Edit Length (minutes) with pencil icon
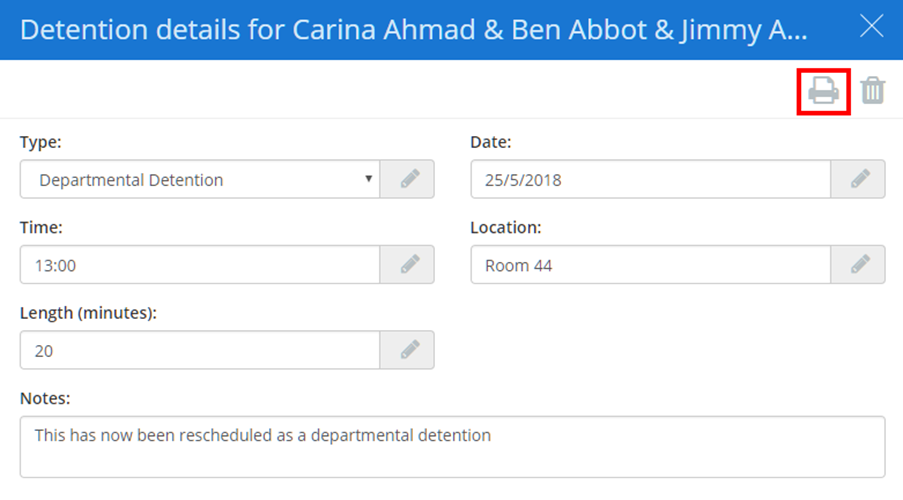 point(408,350)
